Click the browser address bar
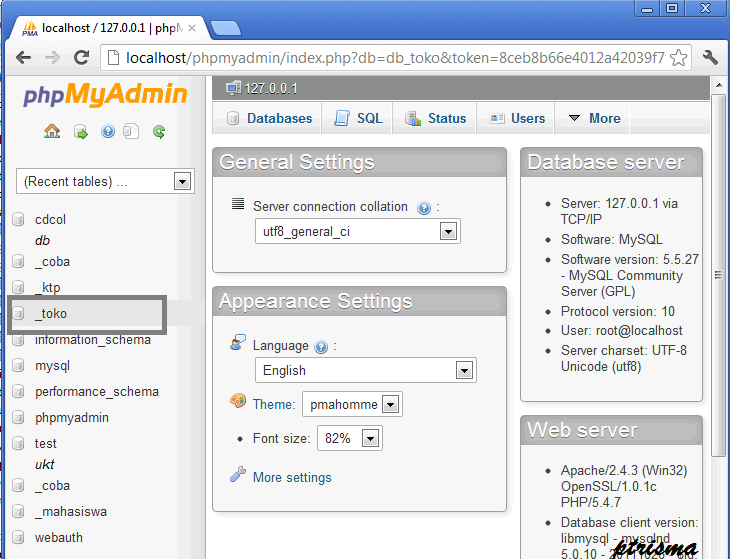The image size is (730, 559). tap(396, 58)
